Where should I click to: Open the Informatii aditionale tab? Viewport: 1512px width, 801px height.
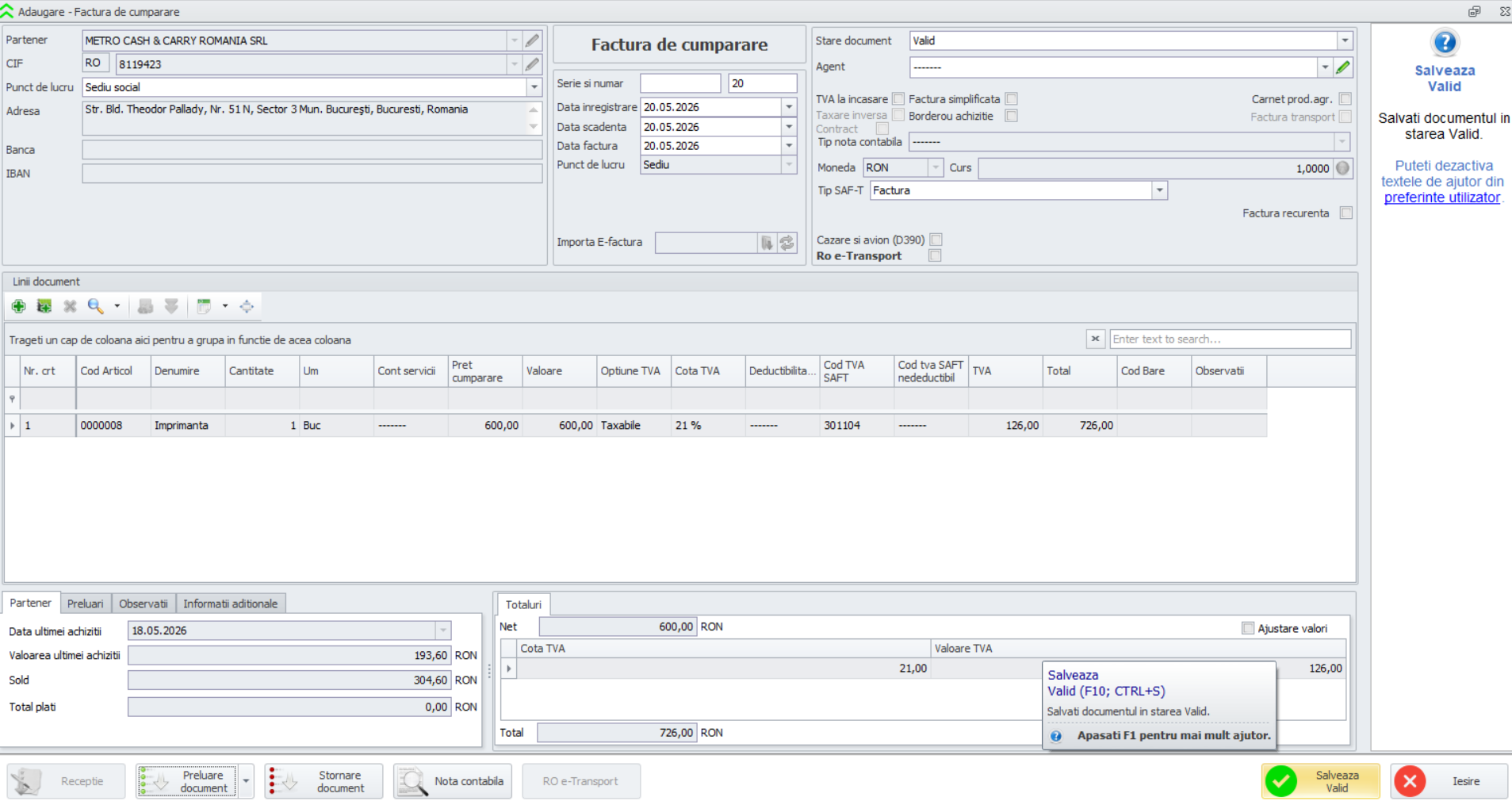tap(231, 604)
